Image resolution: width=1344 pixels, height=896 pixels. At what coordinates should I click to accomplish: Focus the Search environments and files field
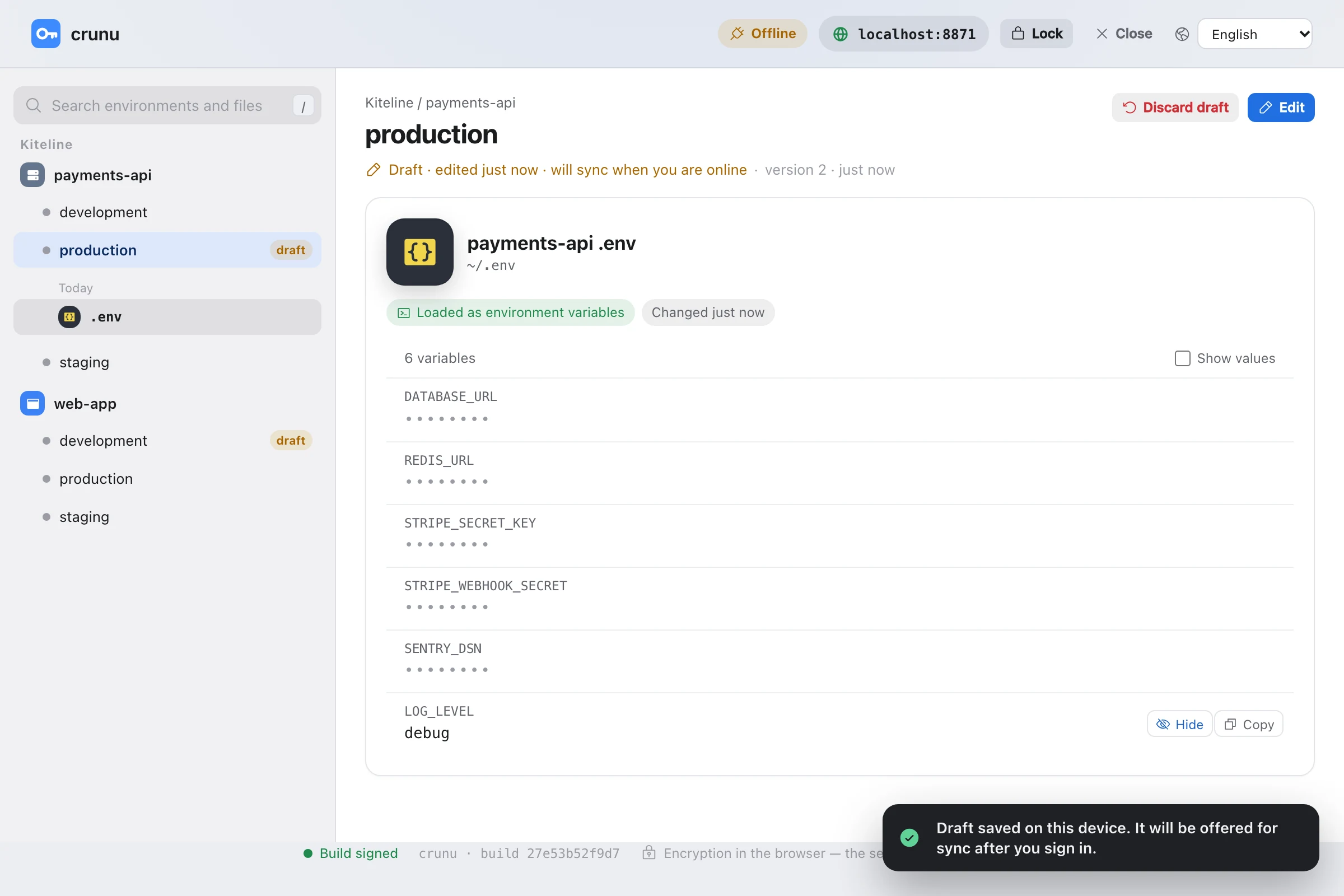(x=167, y=106)
